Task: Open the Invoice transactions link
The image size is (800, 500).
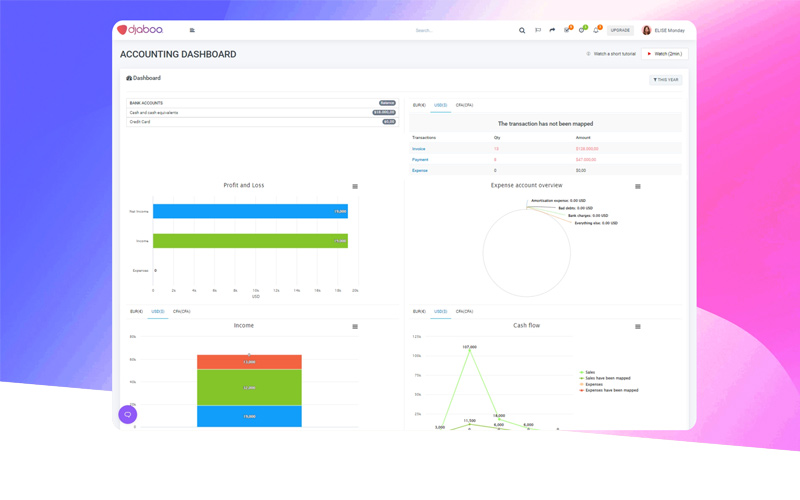Action: [419, 149]
